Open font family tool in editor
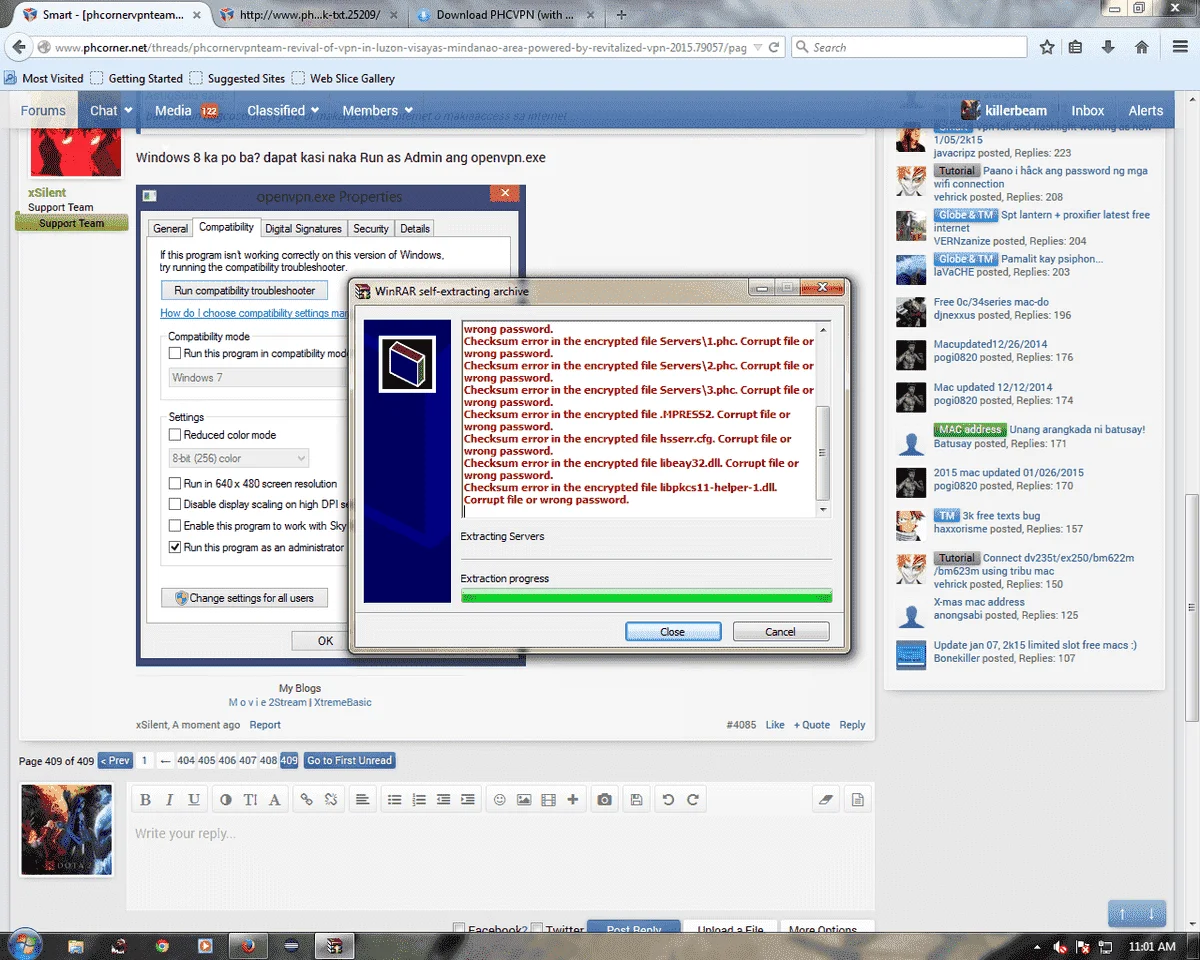Screen dimensions: 1200x960 (x=275, y=800)
